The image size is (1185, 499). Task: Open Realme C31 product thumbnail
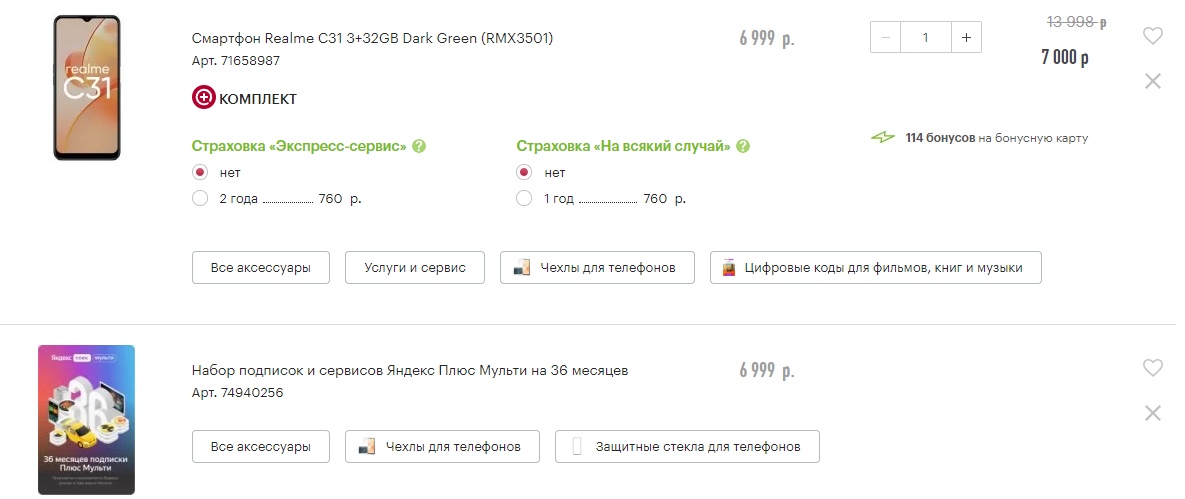pyautogui.click(x=87, y=88)
